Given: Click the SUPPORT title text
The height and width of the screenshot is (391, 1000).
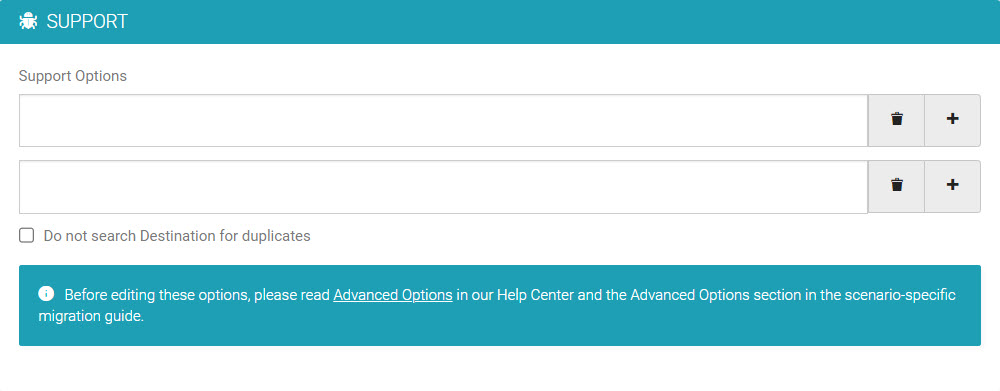Looking at the screenshot, I should point(87,22).
